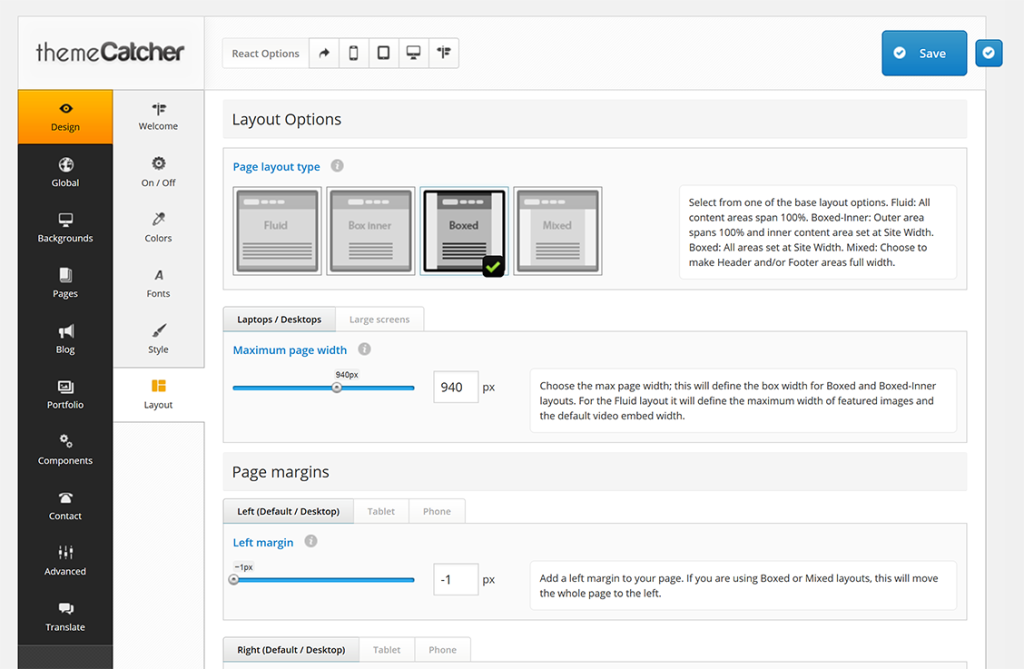Viewport: 1024px width, 669px height.
Task: Select the desktop preview icon
Action: tap(413, 52)
